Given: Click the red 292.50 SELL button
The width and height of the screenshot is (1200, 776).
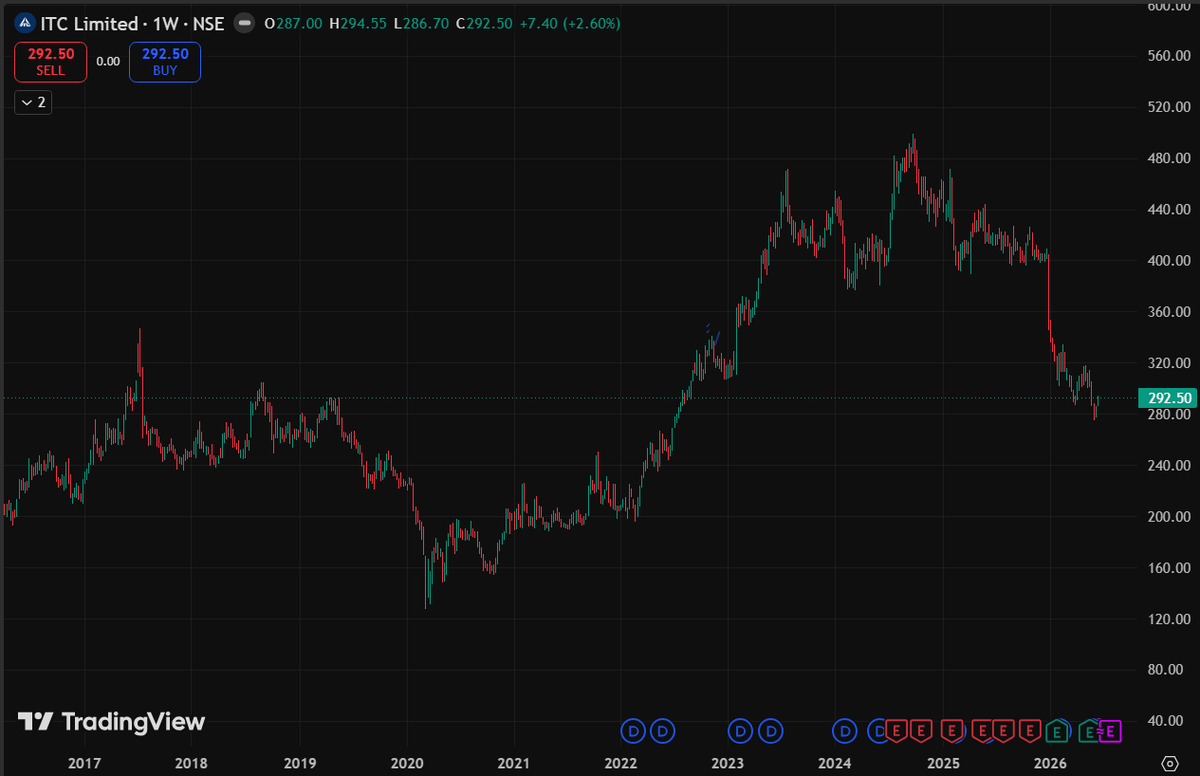Looking at the screenshot, I should pos(50,62).
